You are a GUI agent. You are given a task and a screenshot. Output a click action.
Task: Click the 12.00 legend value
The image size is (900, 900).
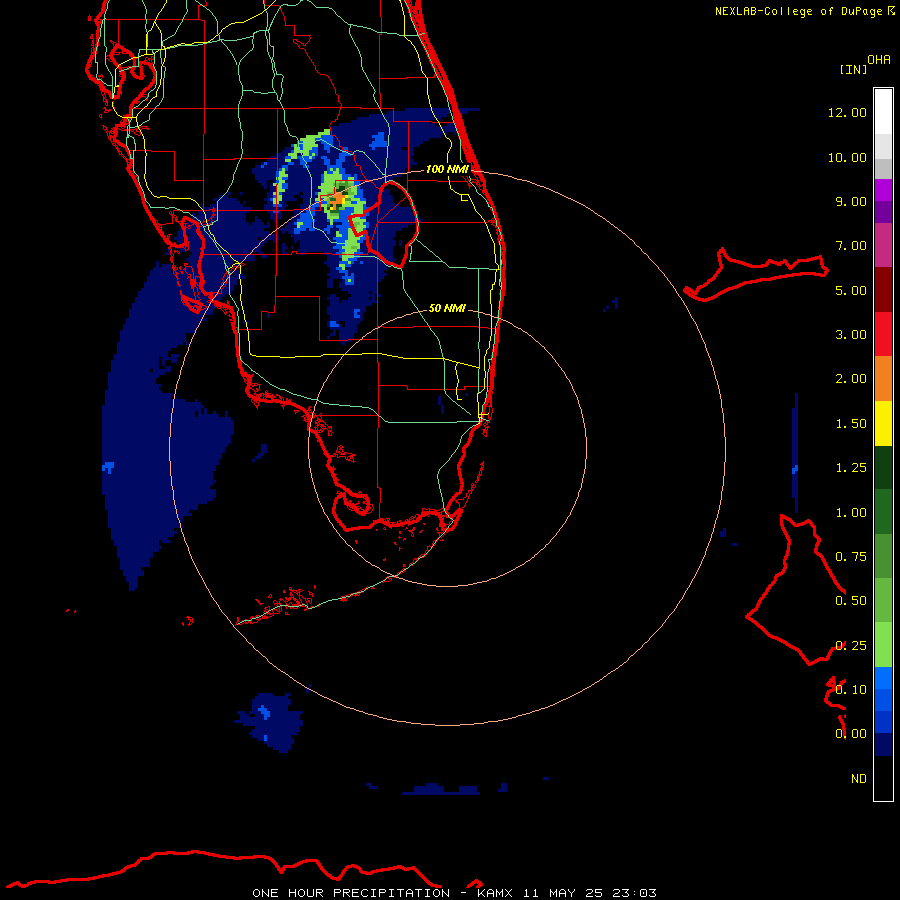[x=847, y=112]
